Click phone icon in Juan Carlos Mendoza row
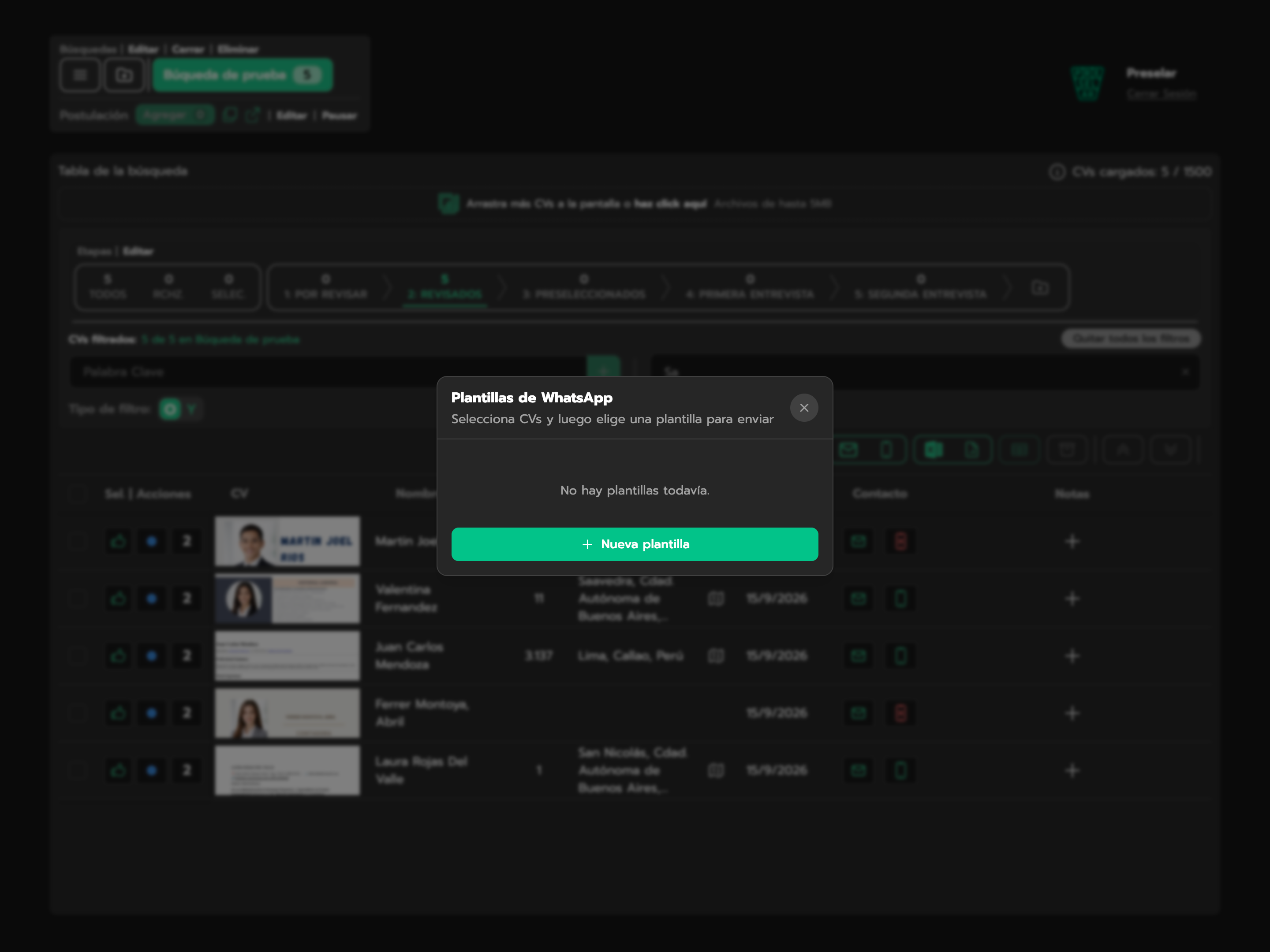The width and height of the screenshot is (1270, 952). [x=900, y=655]
